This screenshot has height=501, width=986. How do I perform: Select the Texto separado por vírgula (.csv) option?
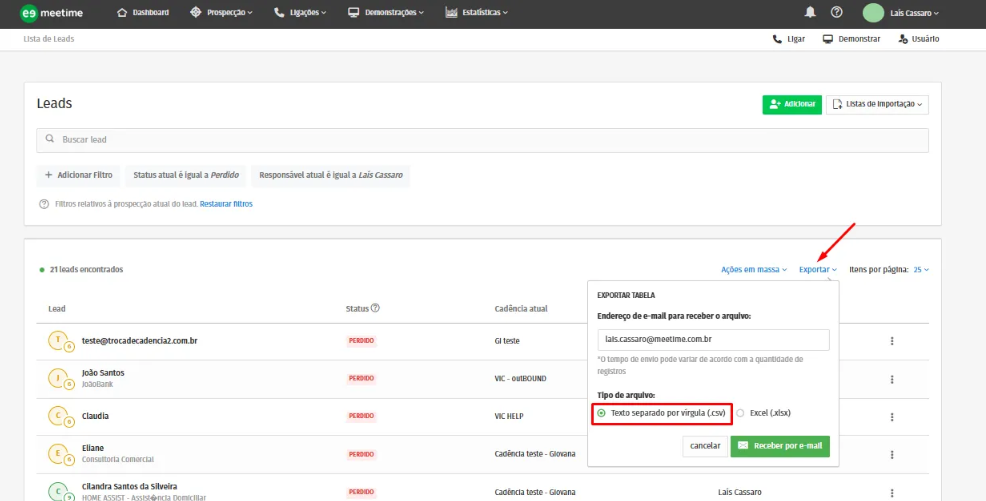tap(662, 413)
